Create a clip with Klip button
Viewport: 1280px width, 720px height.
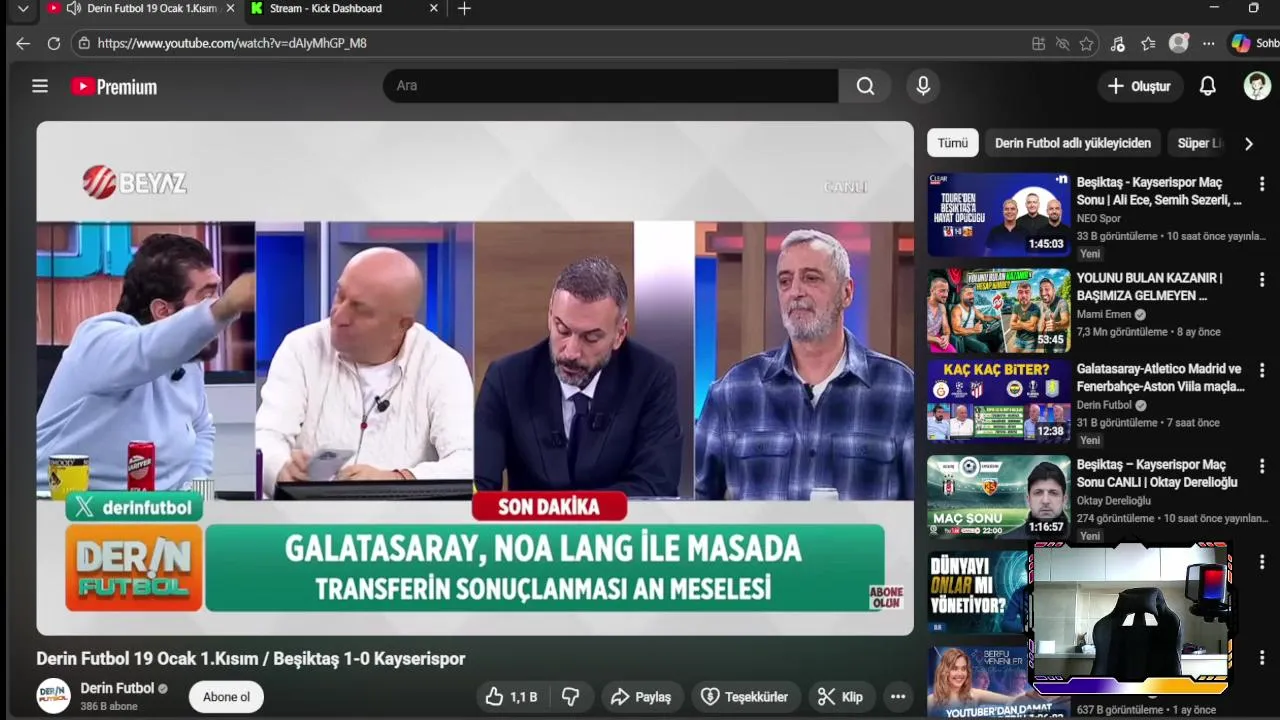click(x=840, y=697)
